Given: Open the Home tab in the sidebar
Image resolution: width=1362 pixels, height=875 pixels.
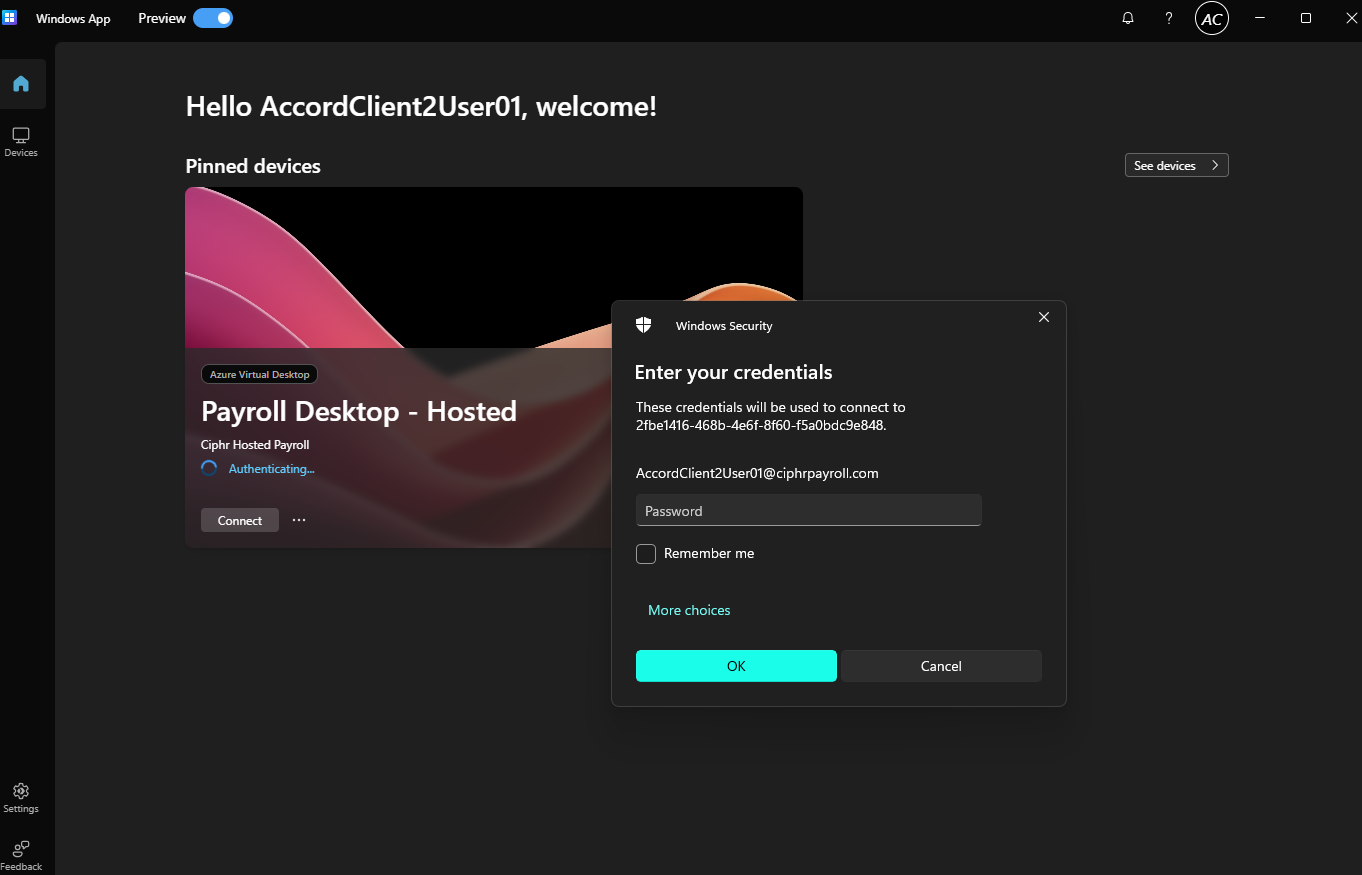Looking at the screenshot, I should pyautogui.click(x=21, y=84).
